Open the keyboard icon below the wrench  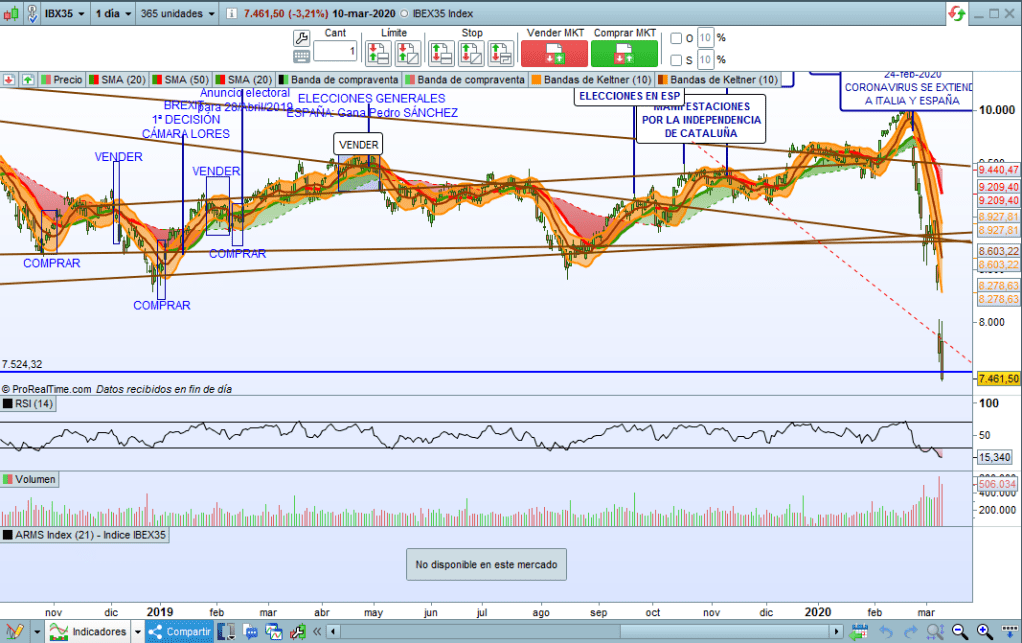click(301, 56)
